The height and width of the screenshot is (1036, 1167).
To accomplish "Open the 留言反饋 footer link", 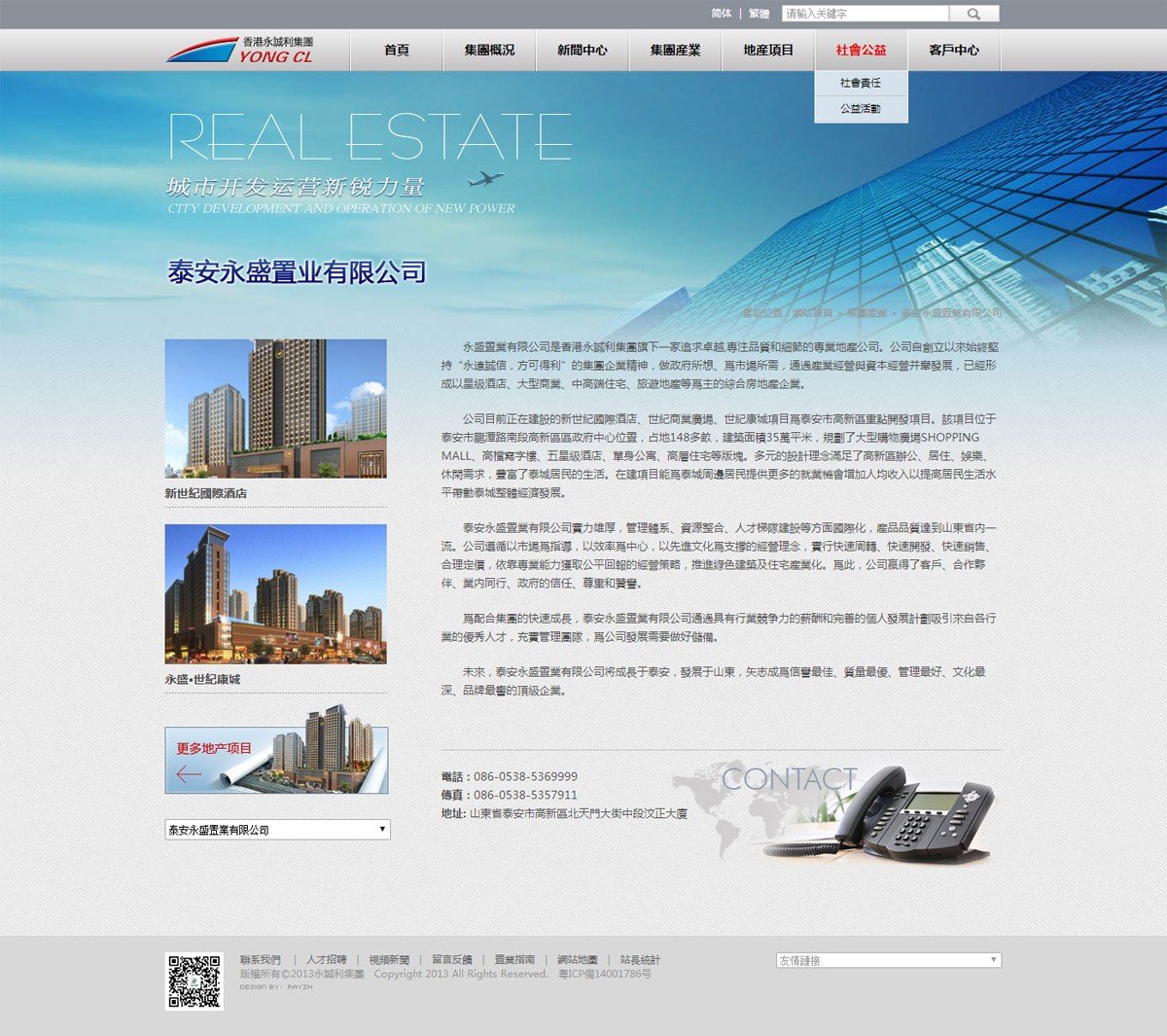I will [x=452, y=959].
